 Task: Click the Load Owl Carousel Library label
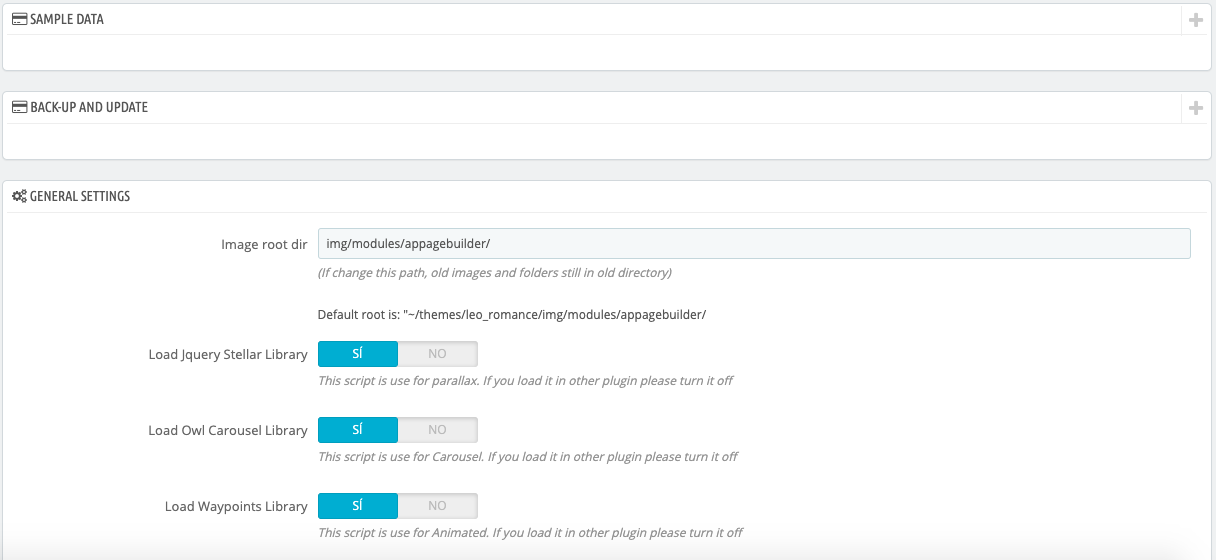pos(228,431)
